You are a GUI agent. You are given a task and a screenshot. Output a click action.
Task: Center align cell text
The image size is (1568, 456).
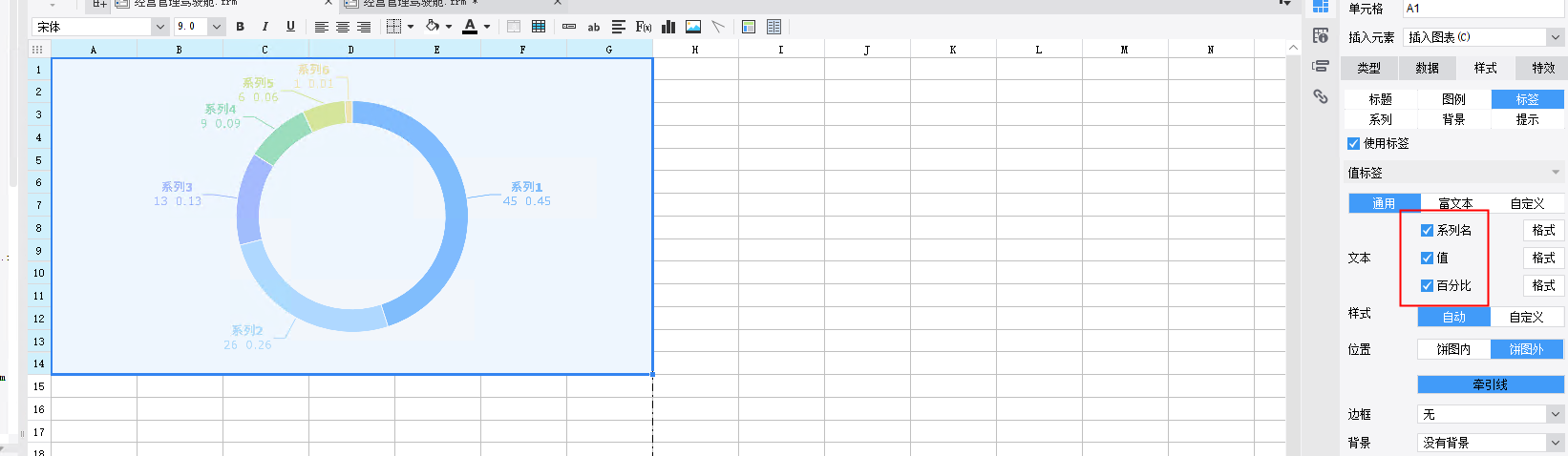point(342,27)
